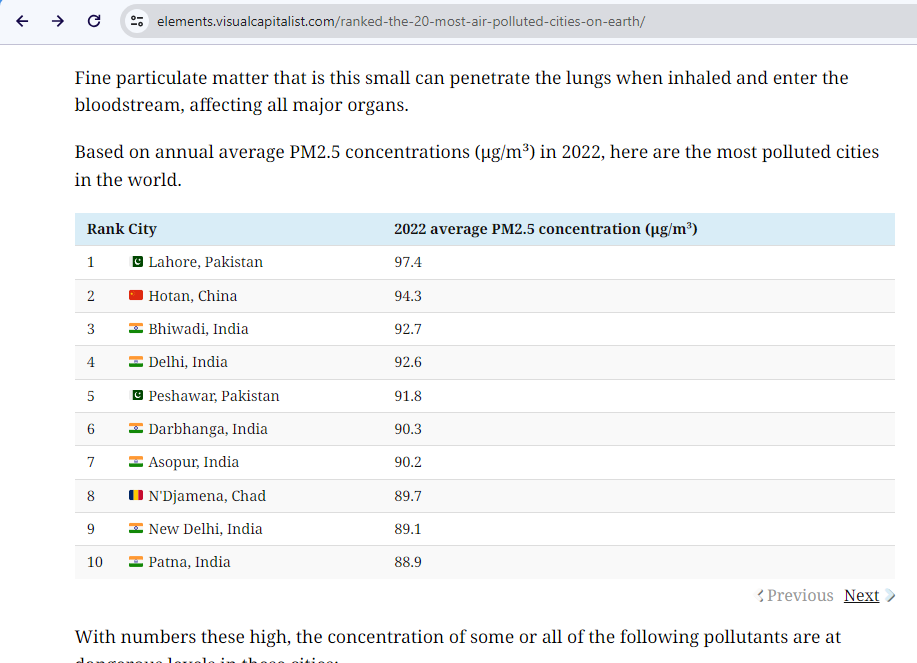917x663 pixels.
Task: Sort by 2022 average PM2.5 header
Action: pyautogui.click(x=546, y=229)
